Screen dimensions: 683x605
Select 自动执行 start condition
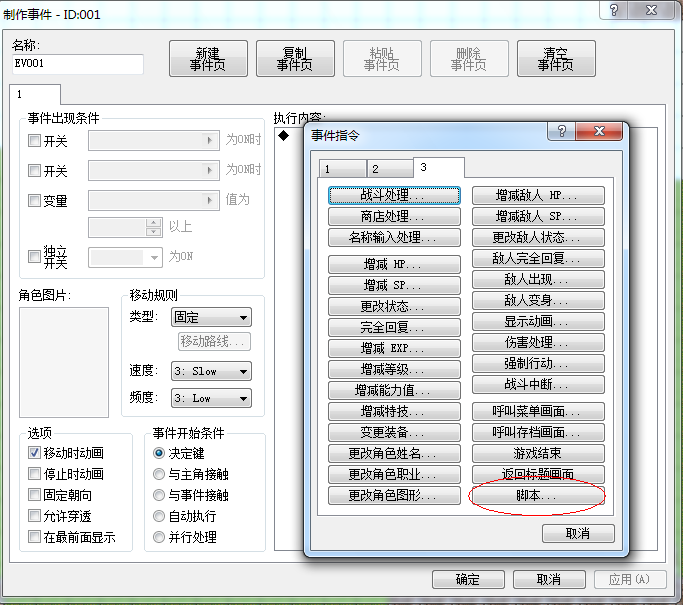[x=159, y=516]
